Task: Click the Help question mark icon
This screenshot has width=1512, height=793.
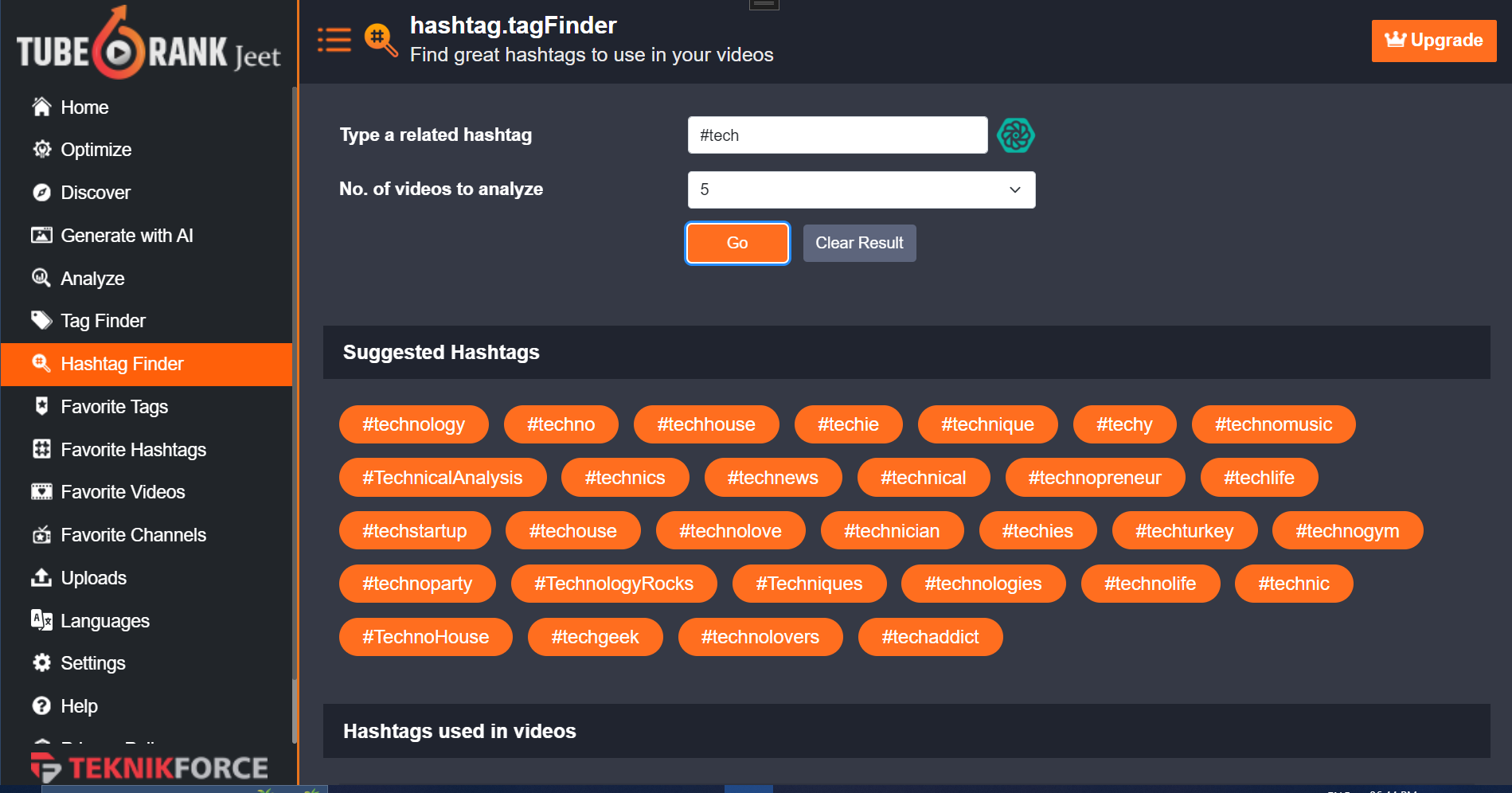Action: (41, 705)
